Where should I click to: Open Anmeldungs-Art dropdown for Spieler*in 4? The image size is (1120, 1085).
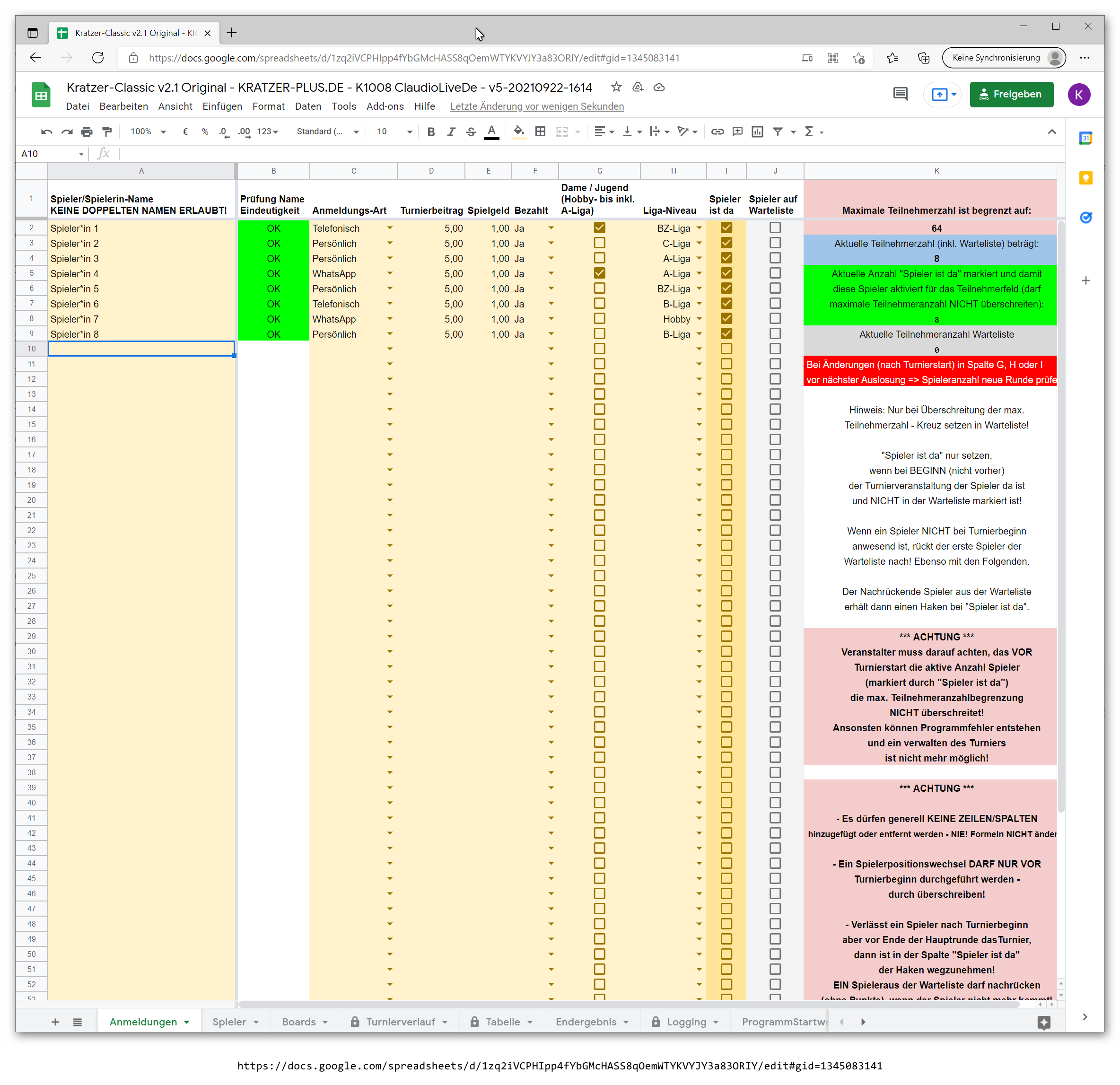pyautogui.click(x=390, y=273)
